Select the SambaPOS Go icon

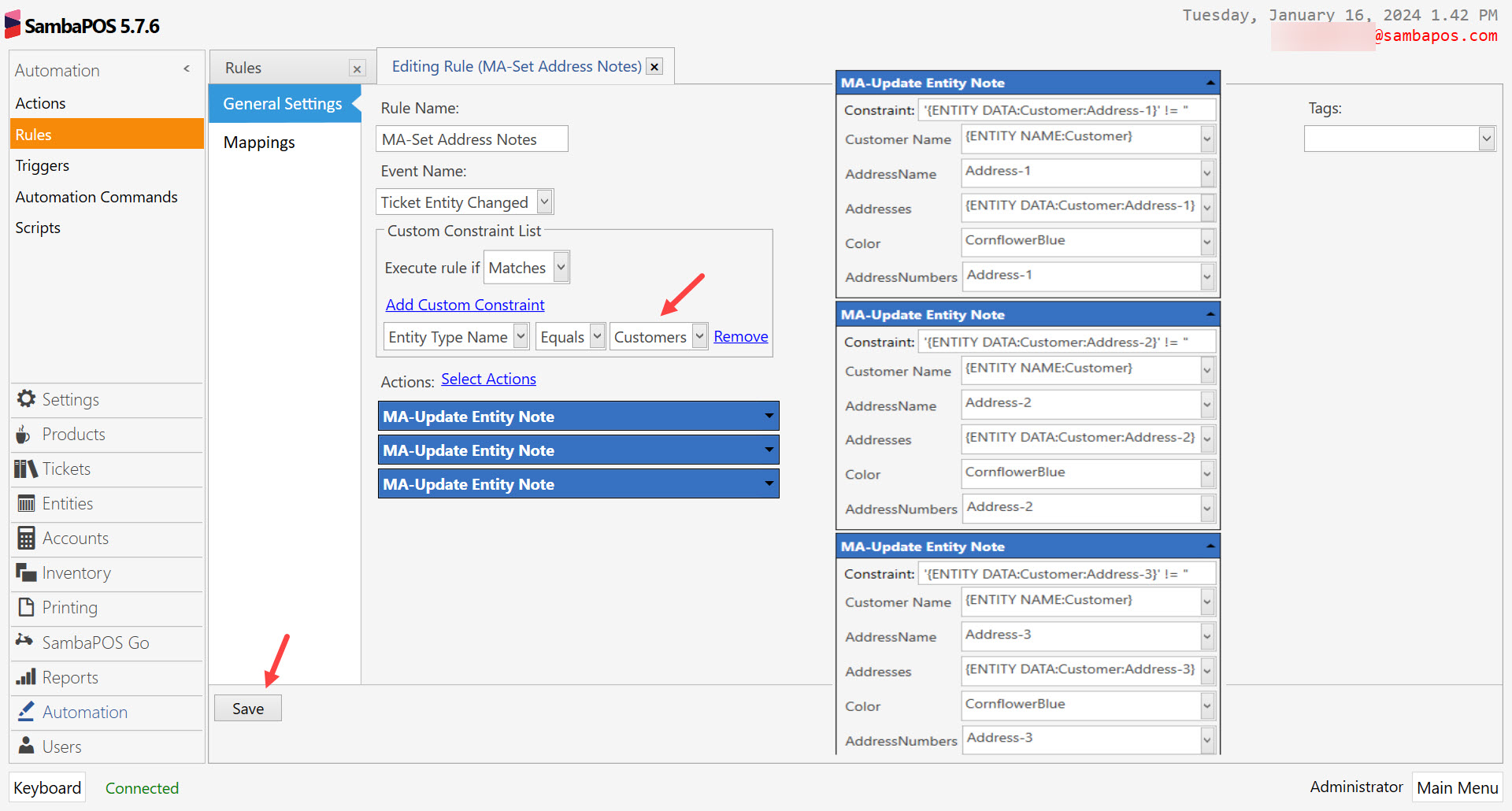(24, 642)
